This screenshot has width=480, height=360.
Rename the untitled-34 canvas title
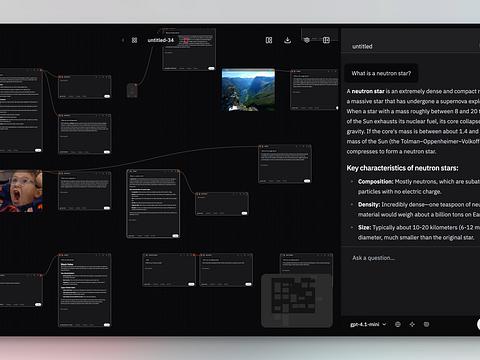[x=161, y=40]
